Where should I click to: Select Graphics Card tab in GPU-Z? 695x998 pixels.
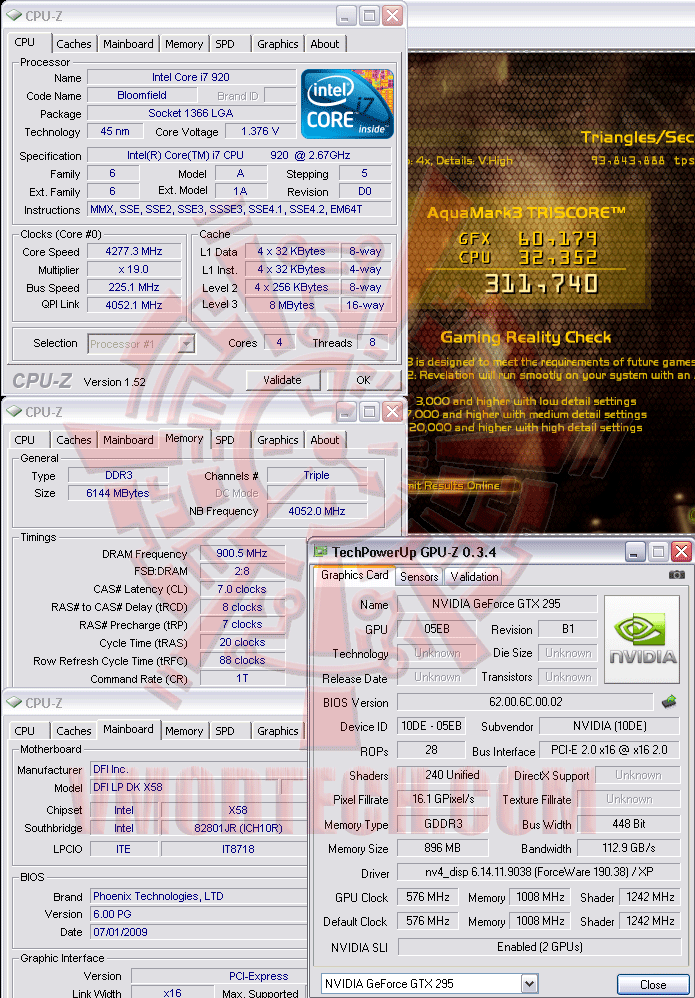pos(355,575)
